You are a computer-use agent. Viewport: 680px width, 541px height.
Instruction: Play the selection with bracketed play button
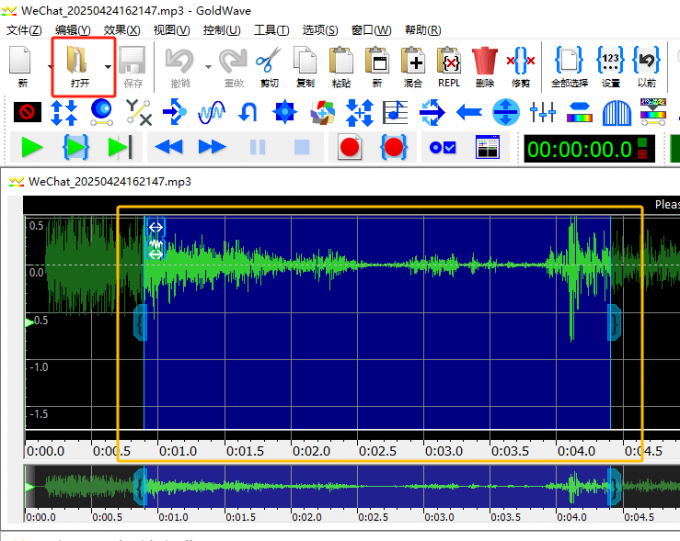(76, 148)
